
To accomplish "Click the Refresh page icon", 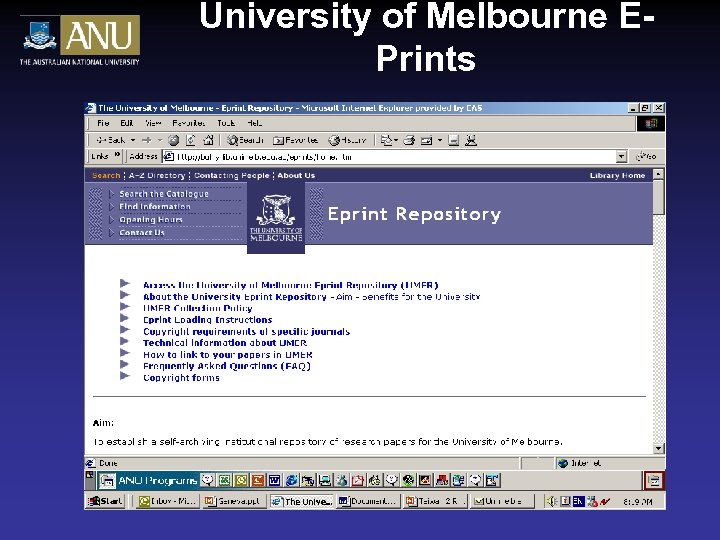I will [x=191, y=140].
